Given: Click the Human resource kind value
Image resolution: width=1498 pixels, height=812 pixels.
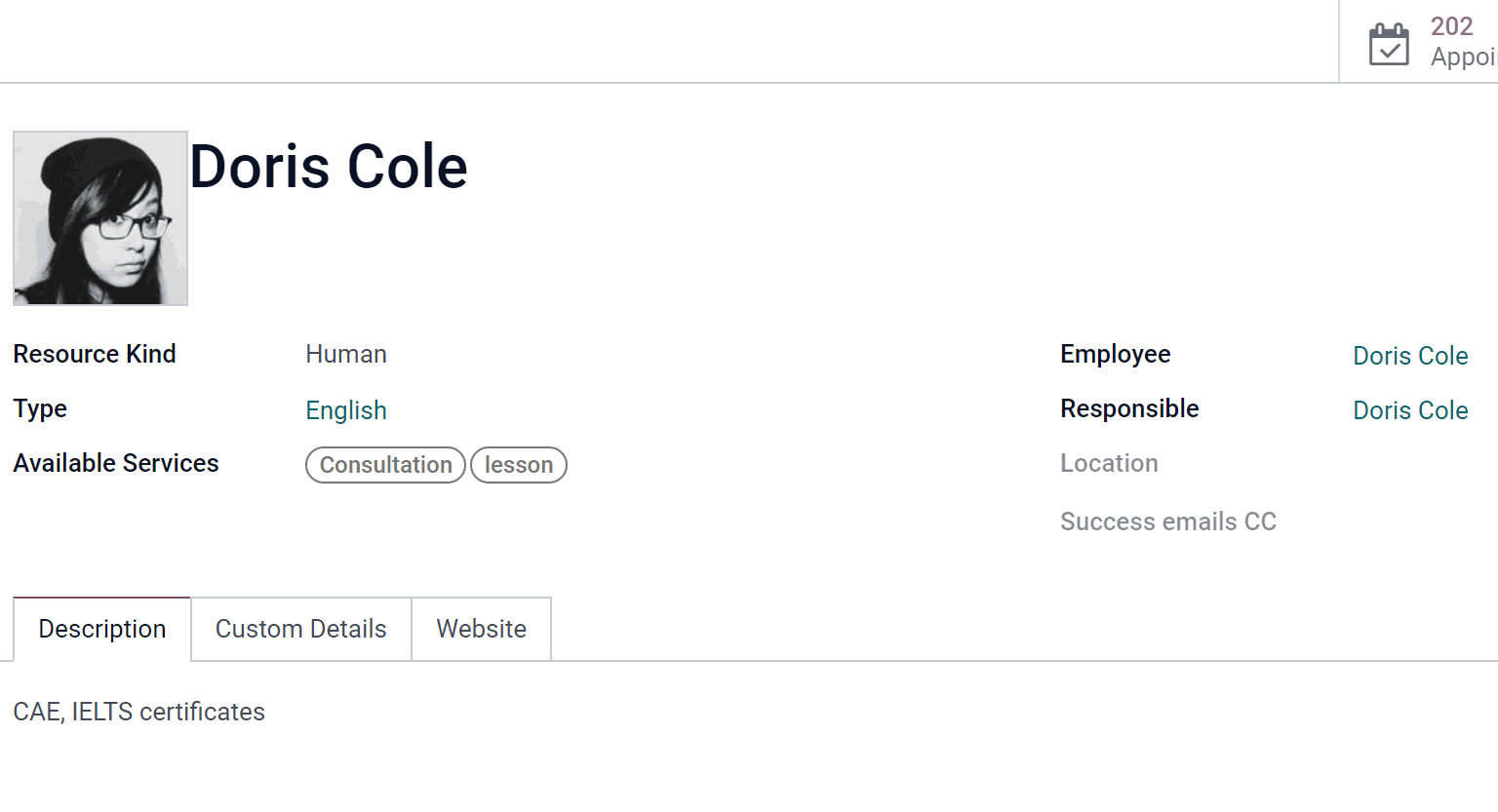Looking at the screenshot, I should point(346,354).
